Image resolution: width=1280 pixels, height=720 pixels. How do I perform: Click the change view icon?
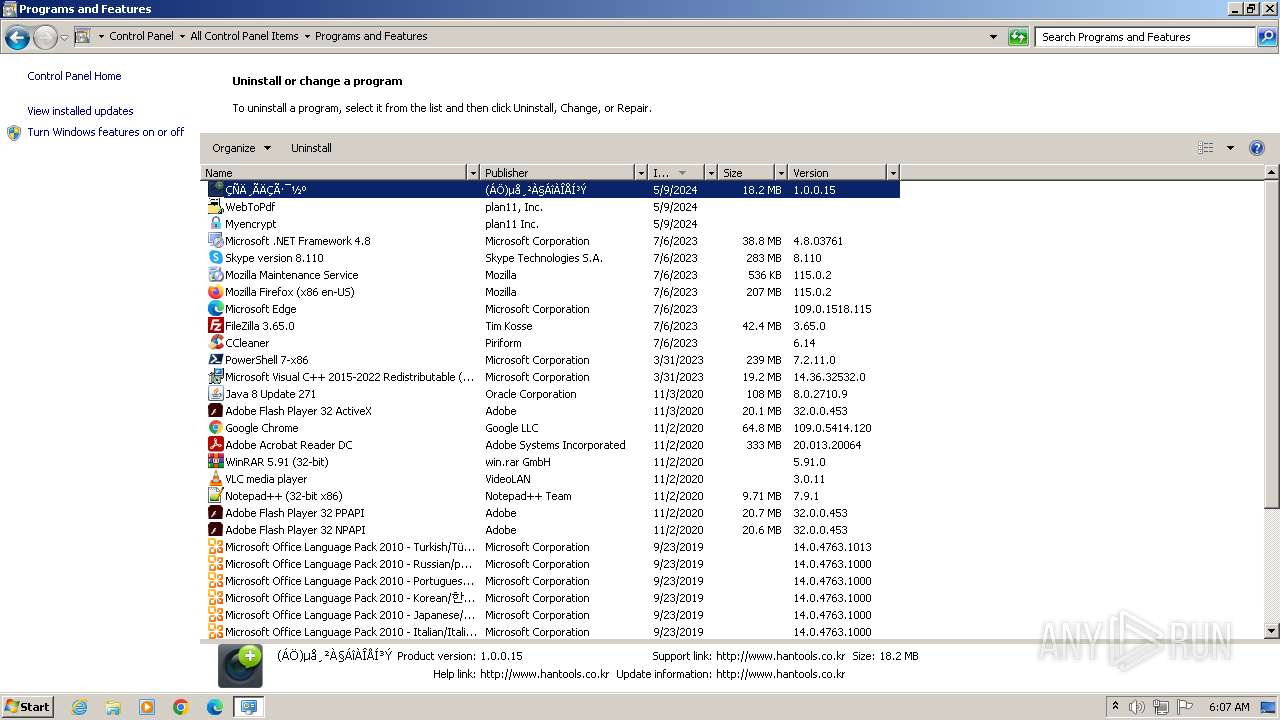click(x=1206, y=148)
